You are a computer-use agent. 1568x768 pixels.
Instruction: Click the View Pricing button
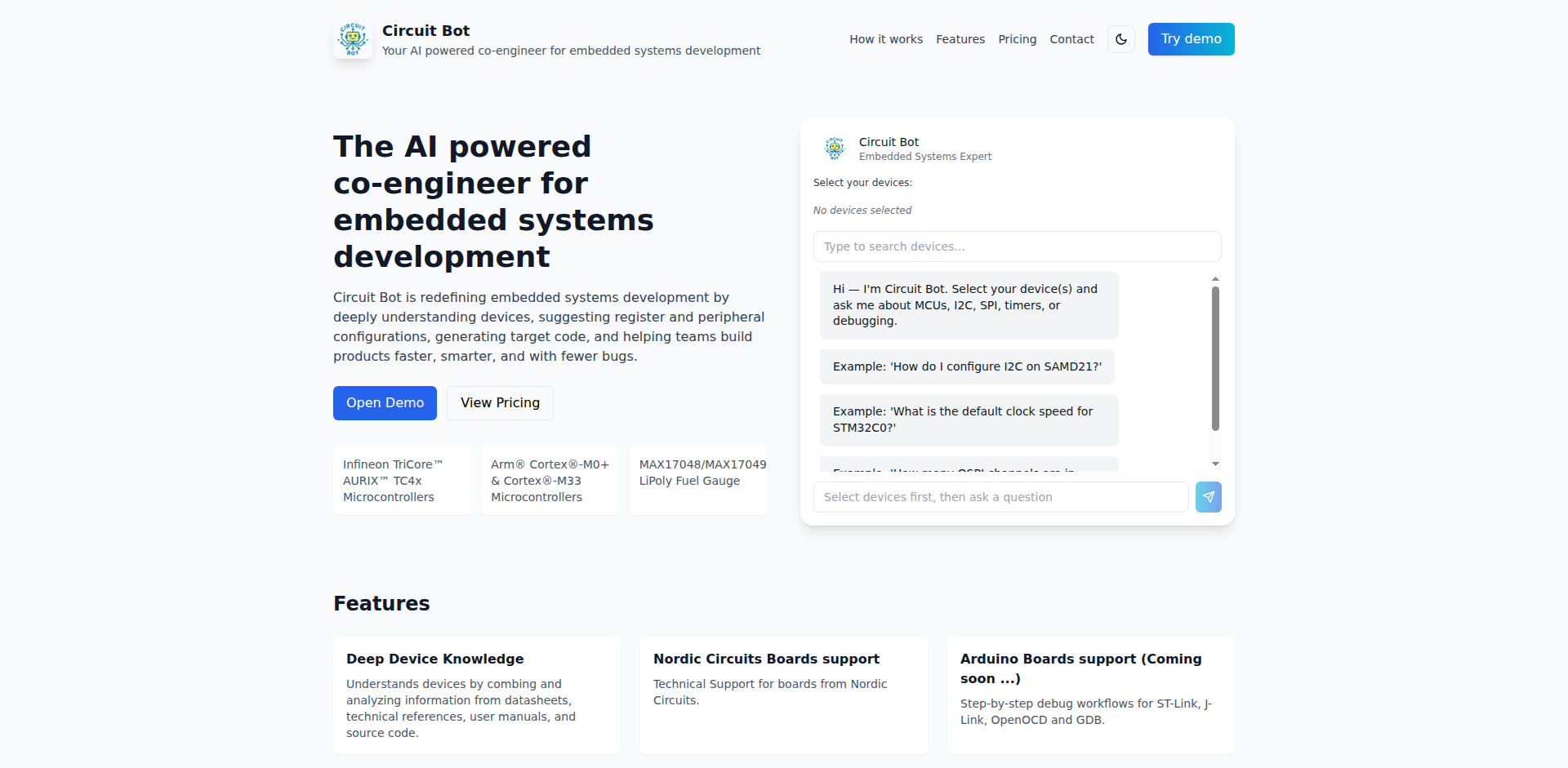click(500, 403)
